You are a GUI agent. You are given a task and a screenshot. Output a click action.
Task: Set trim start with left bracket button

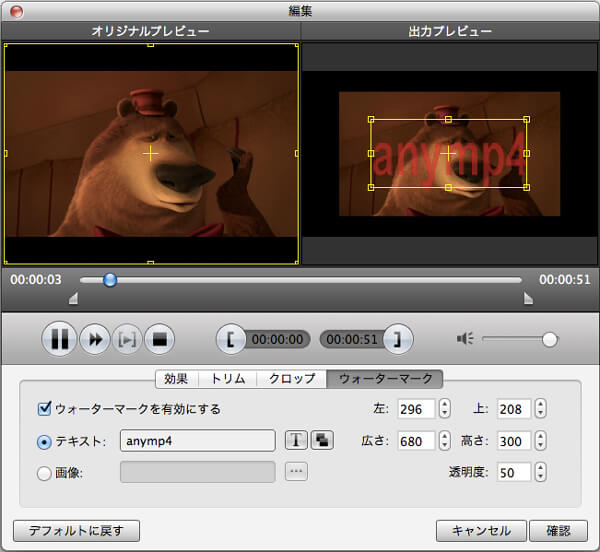coord(231,339)
